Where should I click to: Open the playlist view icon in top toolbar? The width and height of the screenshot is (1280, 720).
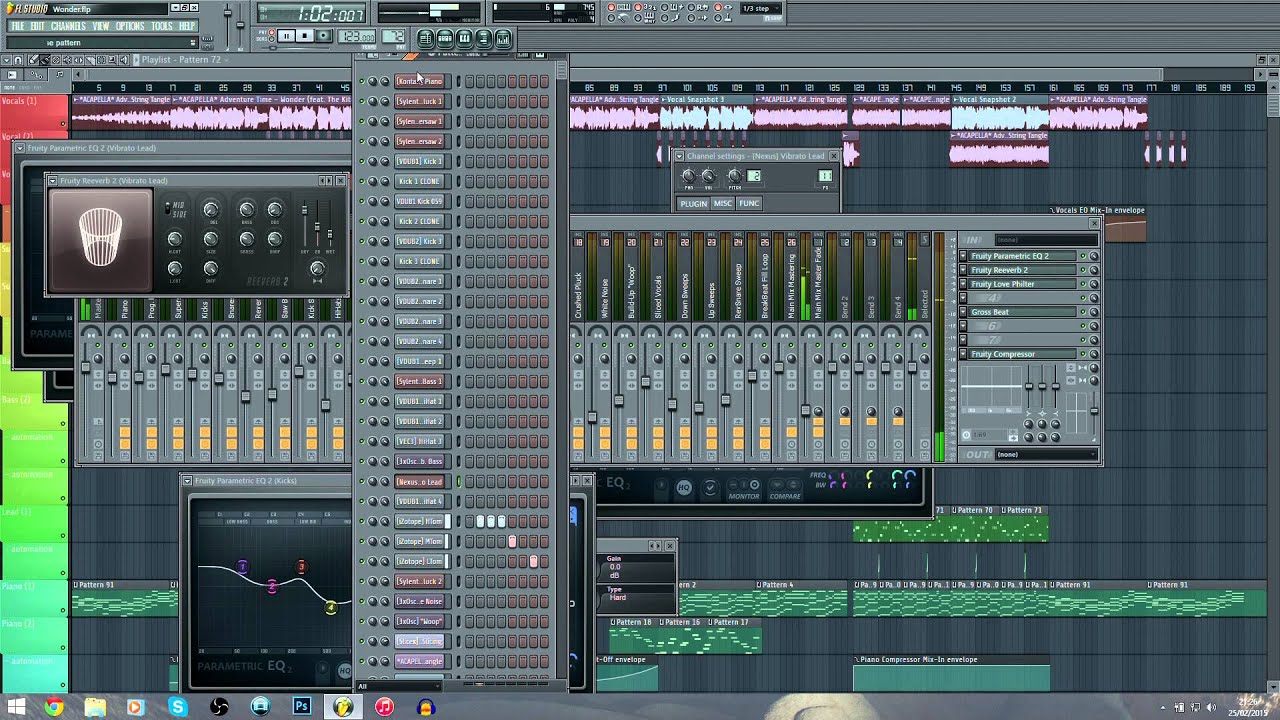[425, 38]
